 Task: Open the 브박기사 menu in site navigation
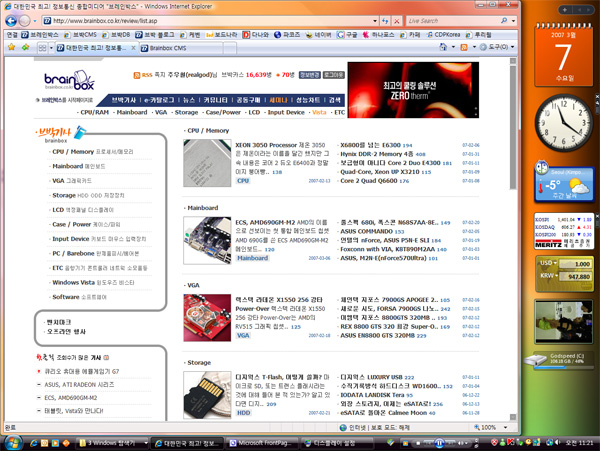point(124,100)
